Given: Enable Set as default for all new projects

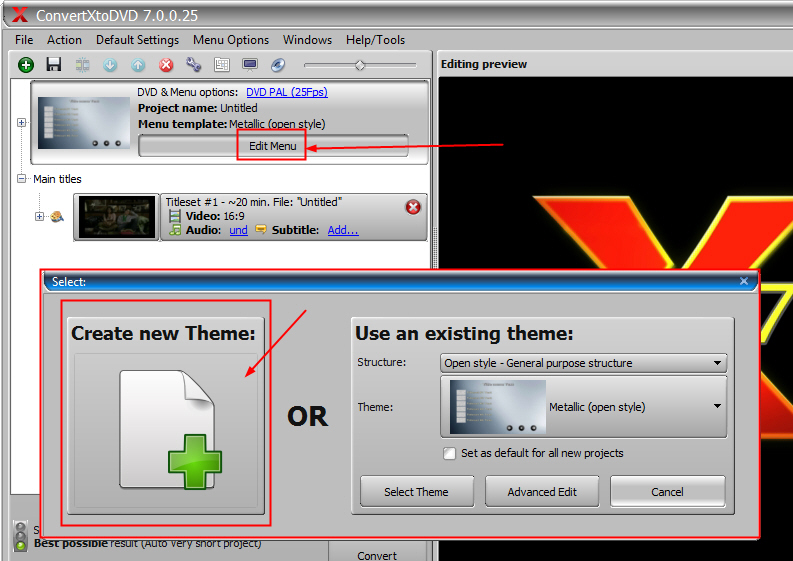Looking at the screenshot, I should (449, 453).
